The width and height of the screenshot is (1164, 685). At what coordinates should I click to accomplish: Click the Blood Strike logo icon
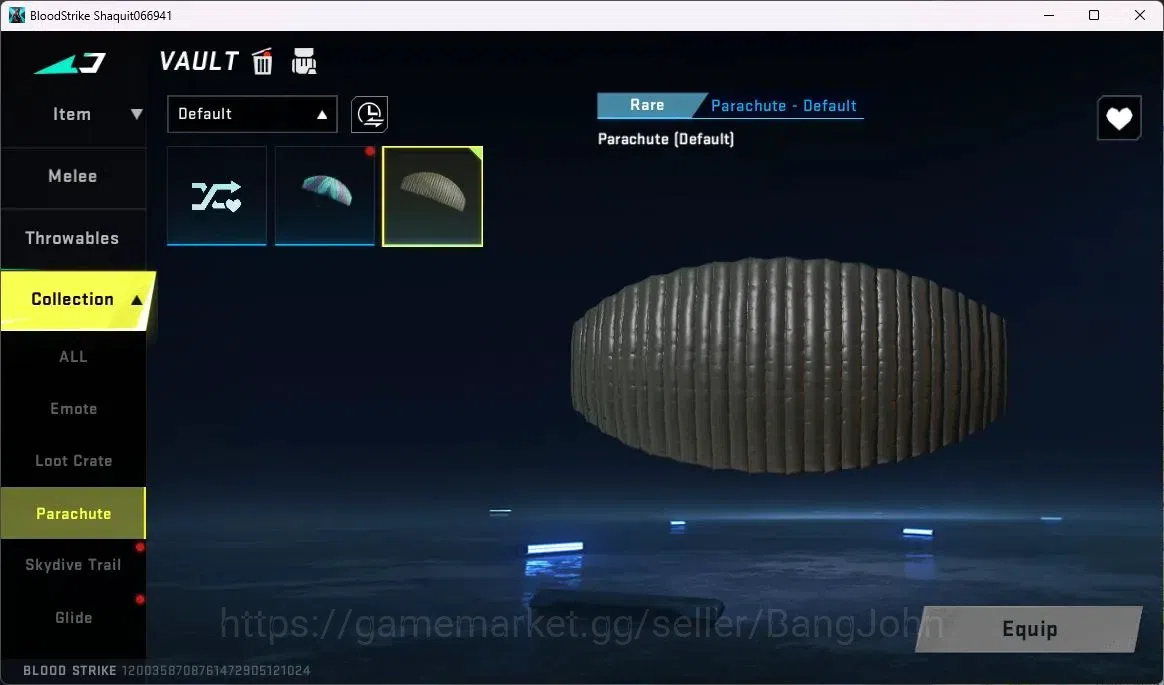tap(71, 64)
